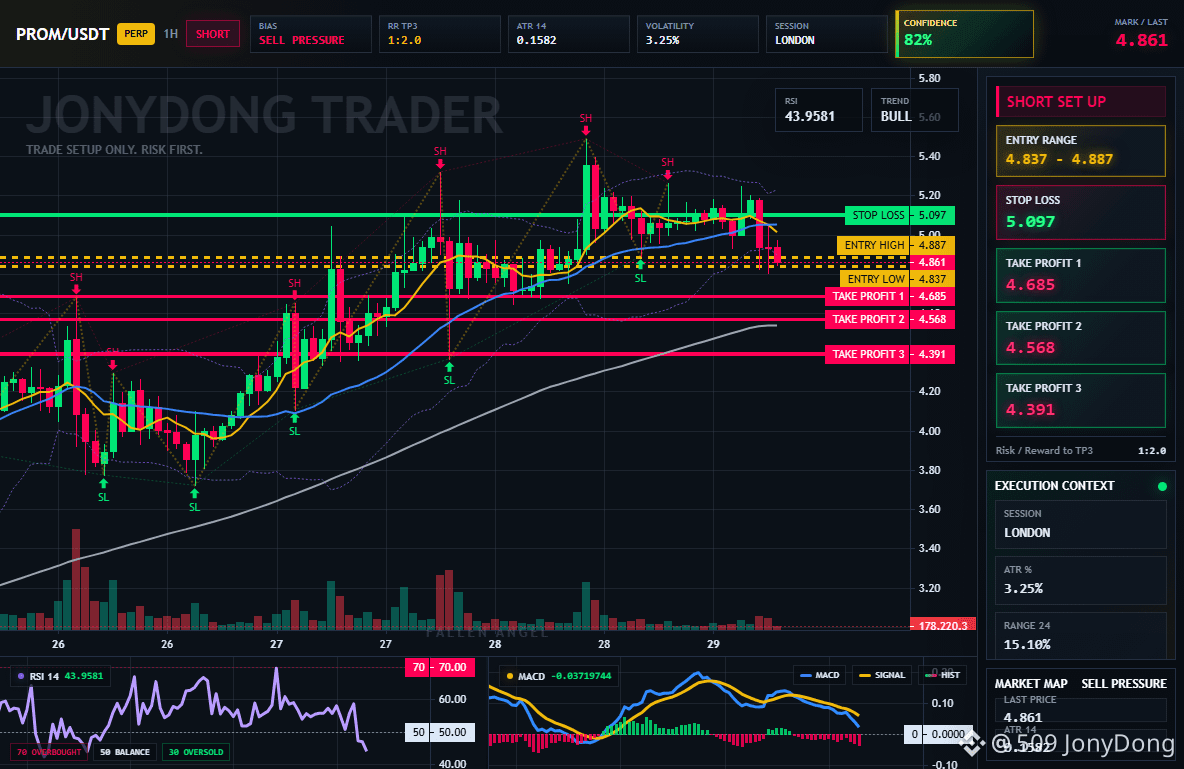Click the SHORT SET UP panel header

point(1081,101)
